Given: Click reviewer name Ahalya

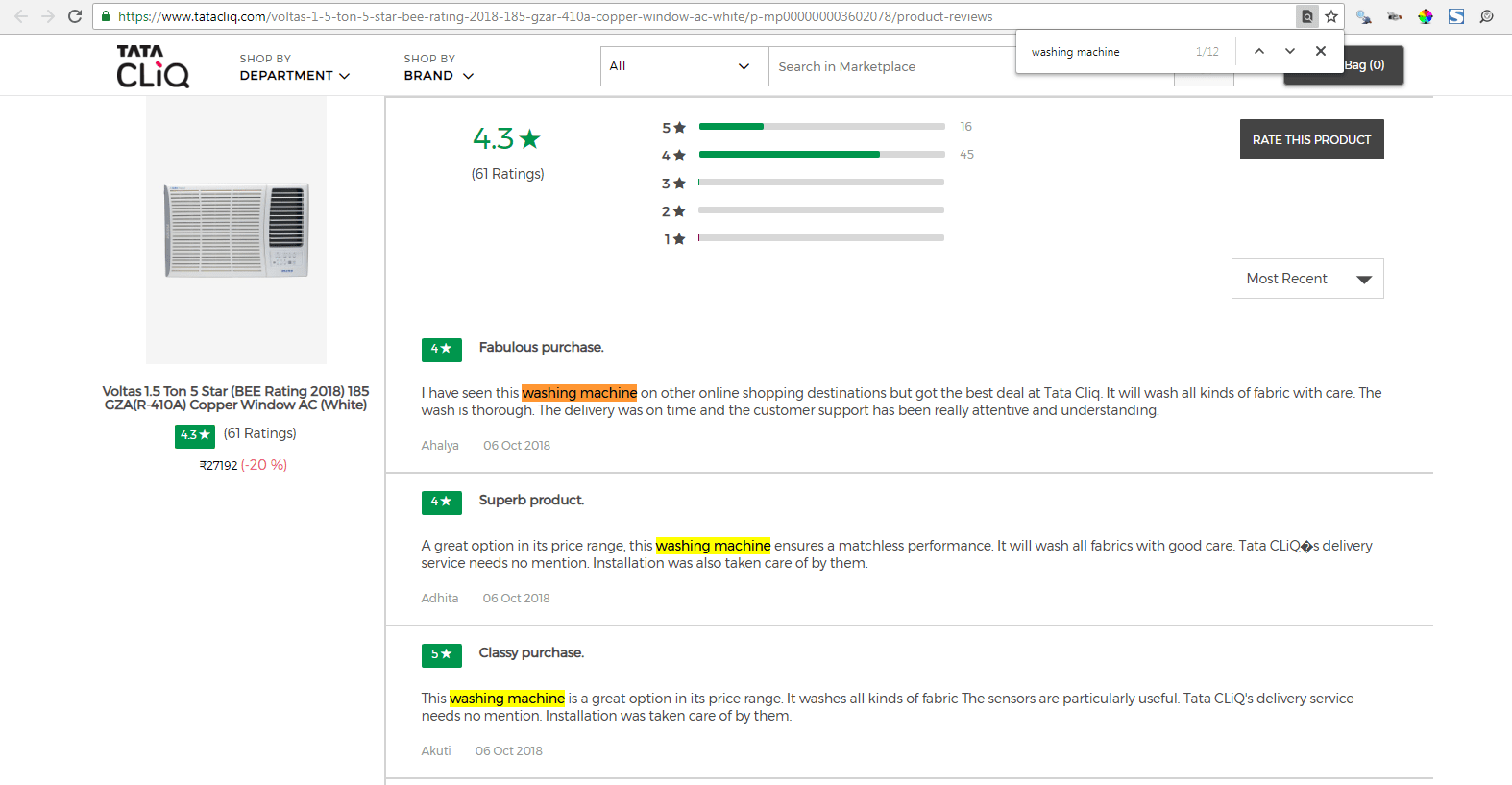Looking at the screenshot, I should (x=440, y=446).
